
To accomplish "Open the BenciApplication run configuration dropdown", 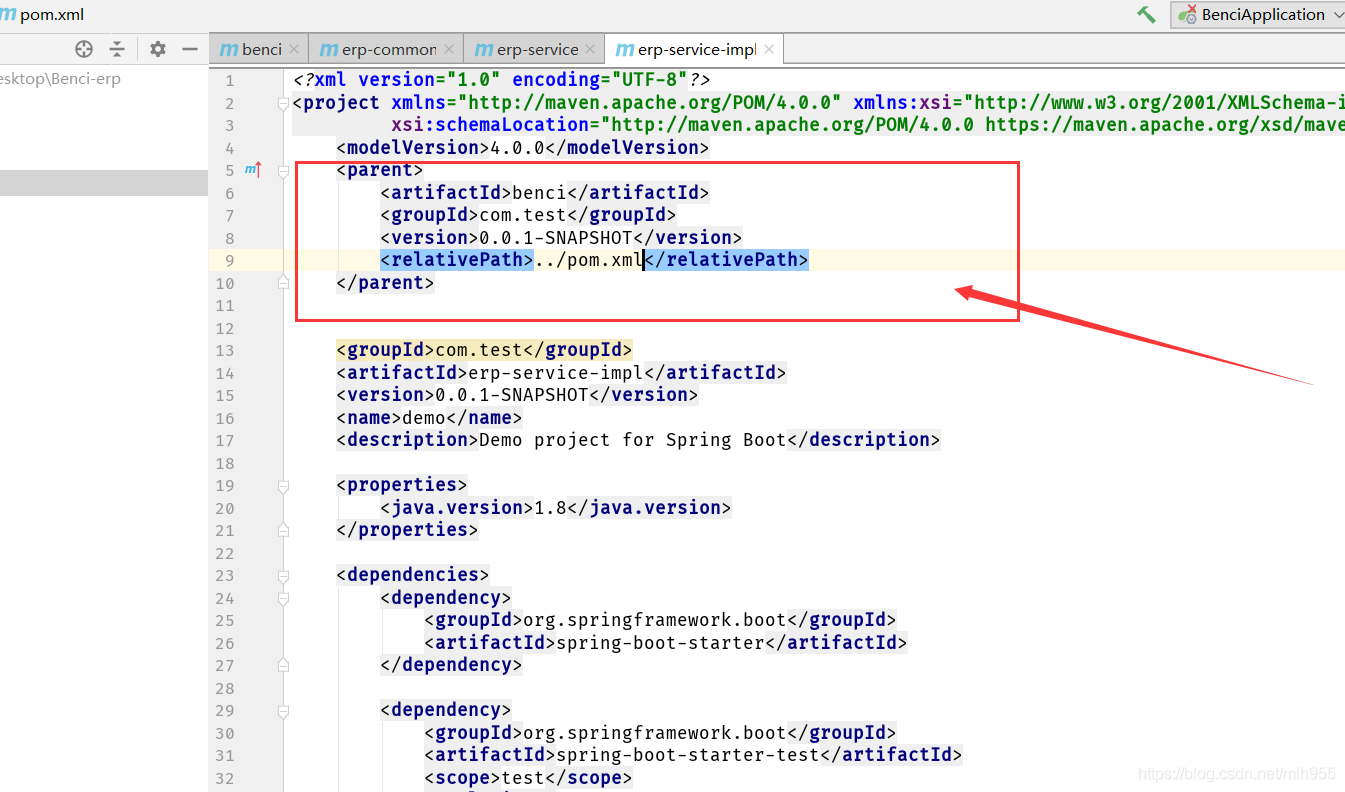I will (x=1260, y=14).
